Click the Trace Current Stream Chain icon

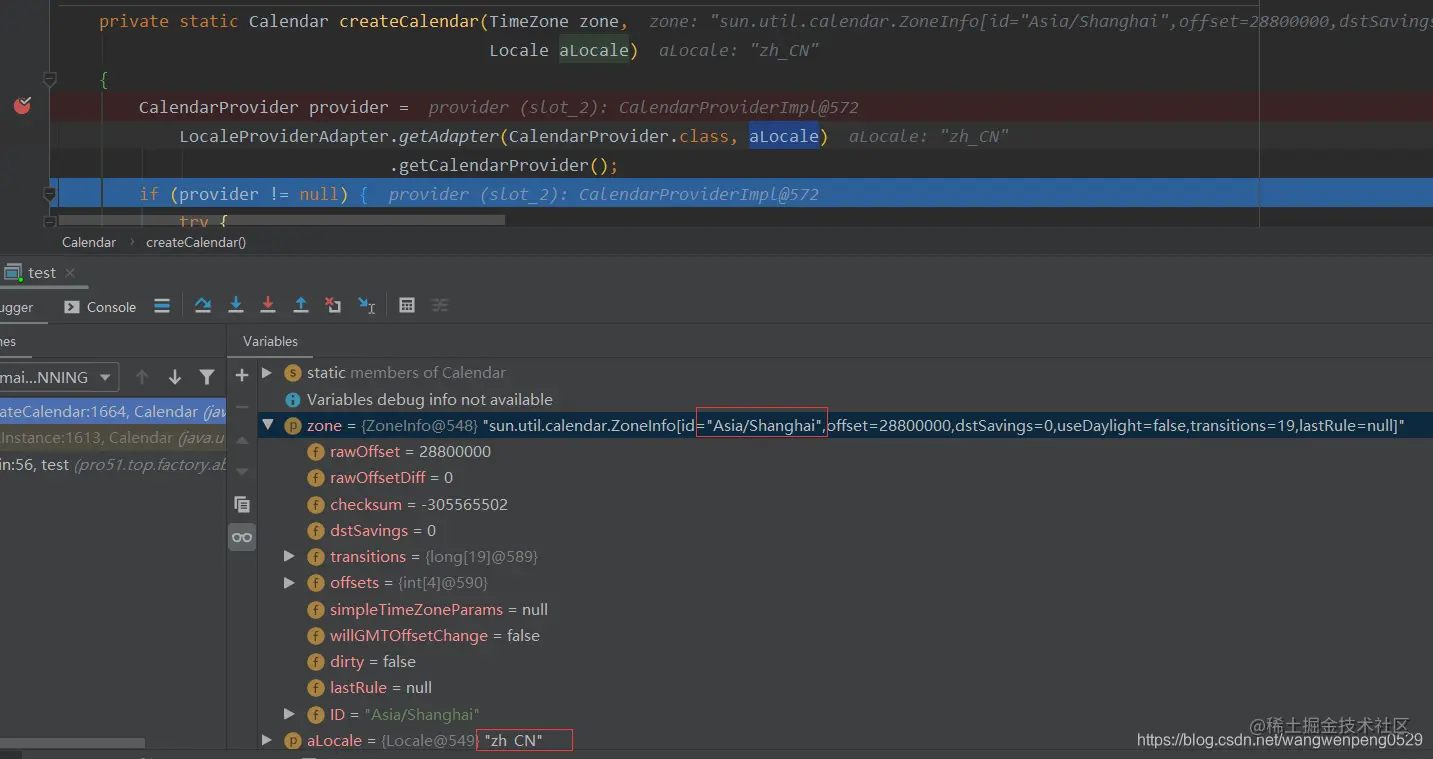tap(440, 306)
